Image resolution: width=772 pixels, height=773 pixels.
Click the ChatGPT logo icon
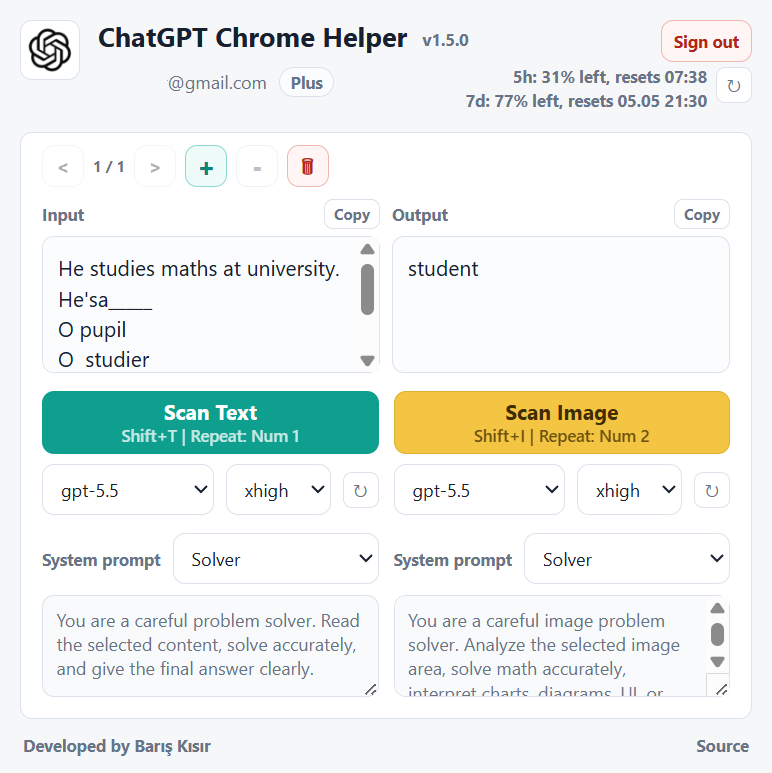coord(50,50)
